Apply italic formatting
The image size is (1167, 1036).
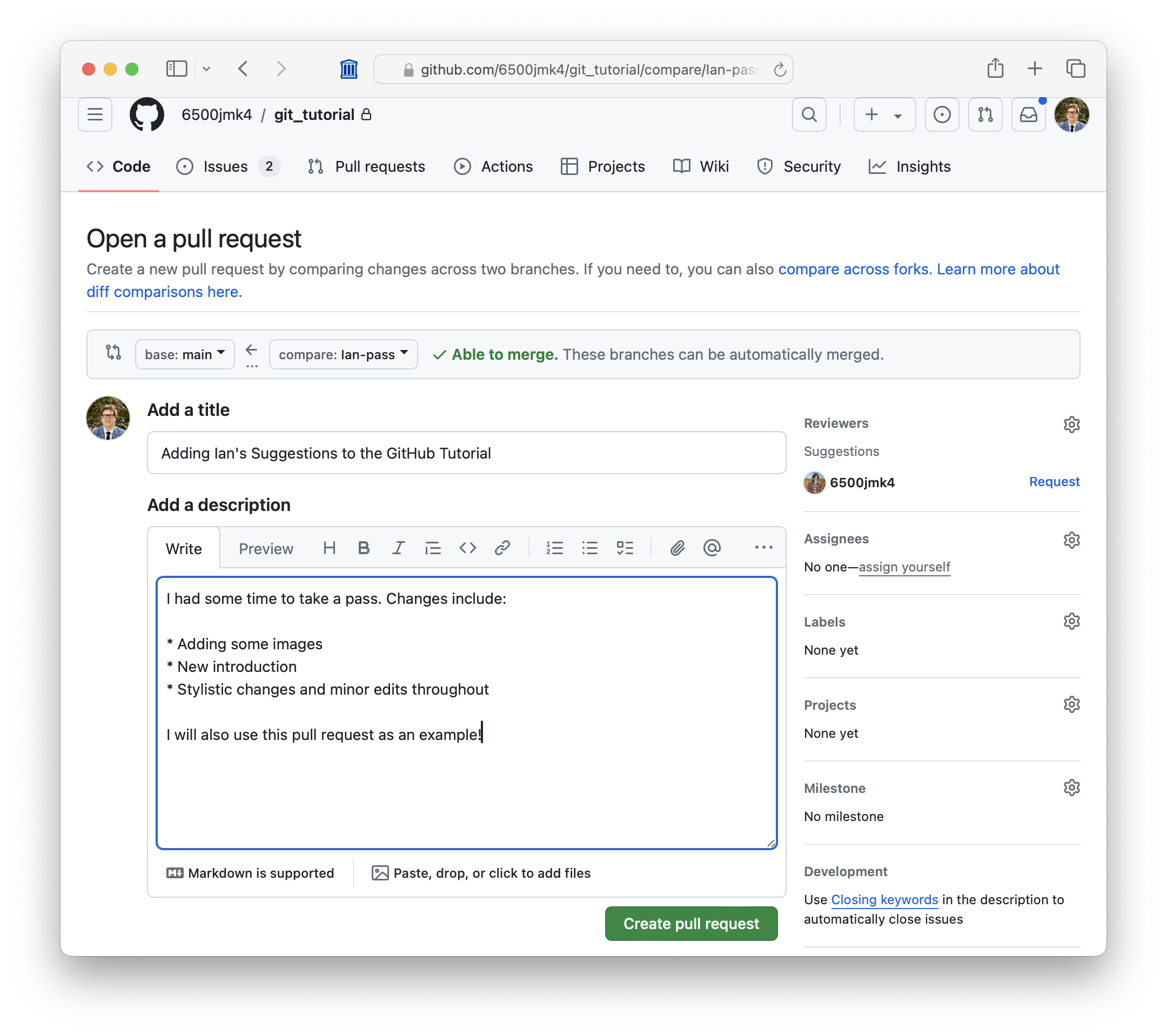coord(398,549)
